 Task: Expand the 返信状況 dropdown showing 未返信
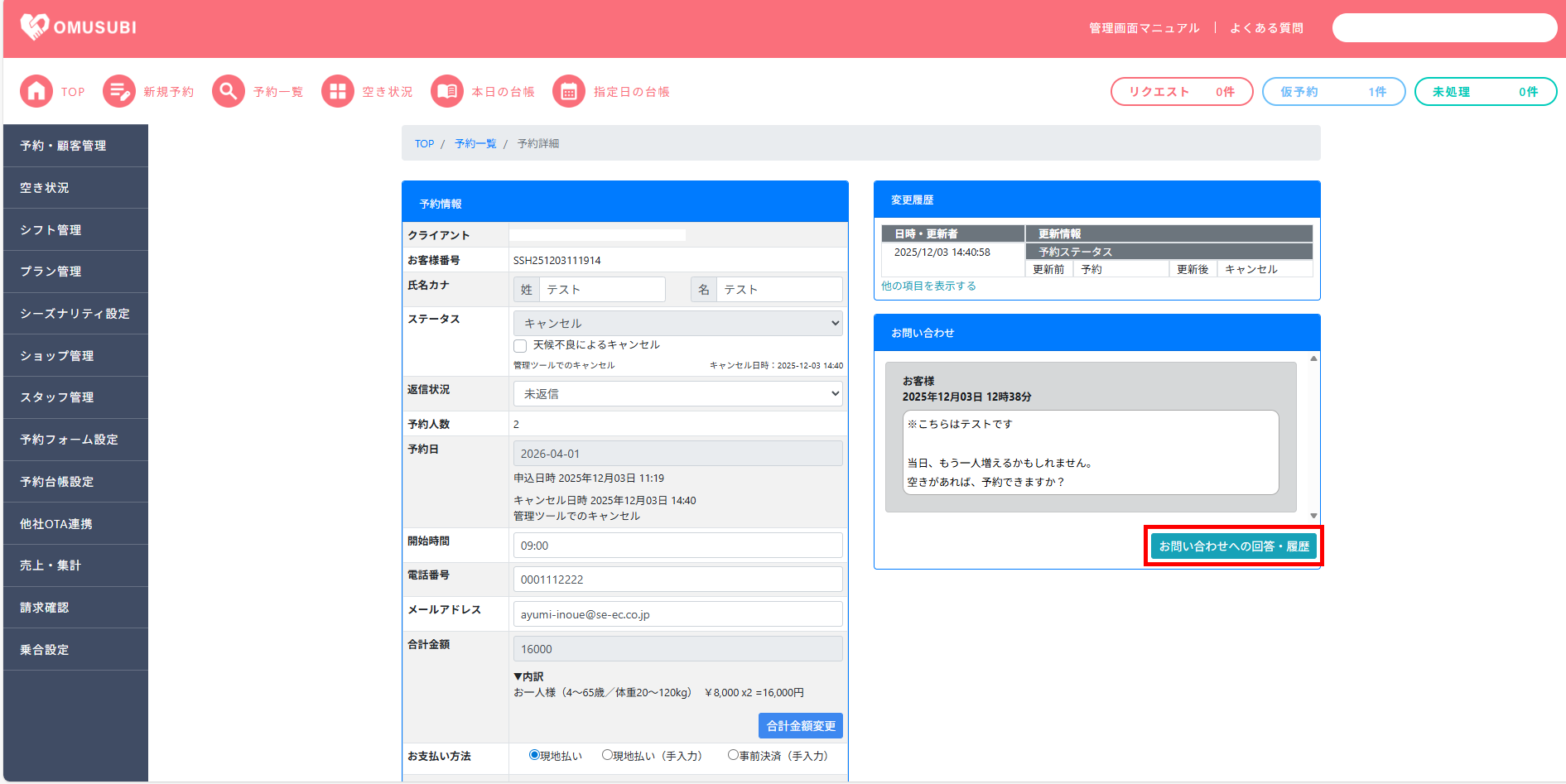point(677,394)
